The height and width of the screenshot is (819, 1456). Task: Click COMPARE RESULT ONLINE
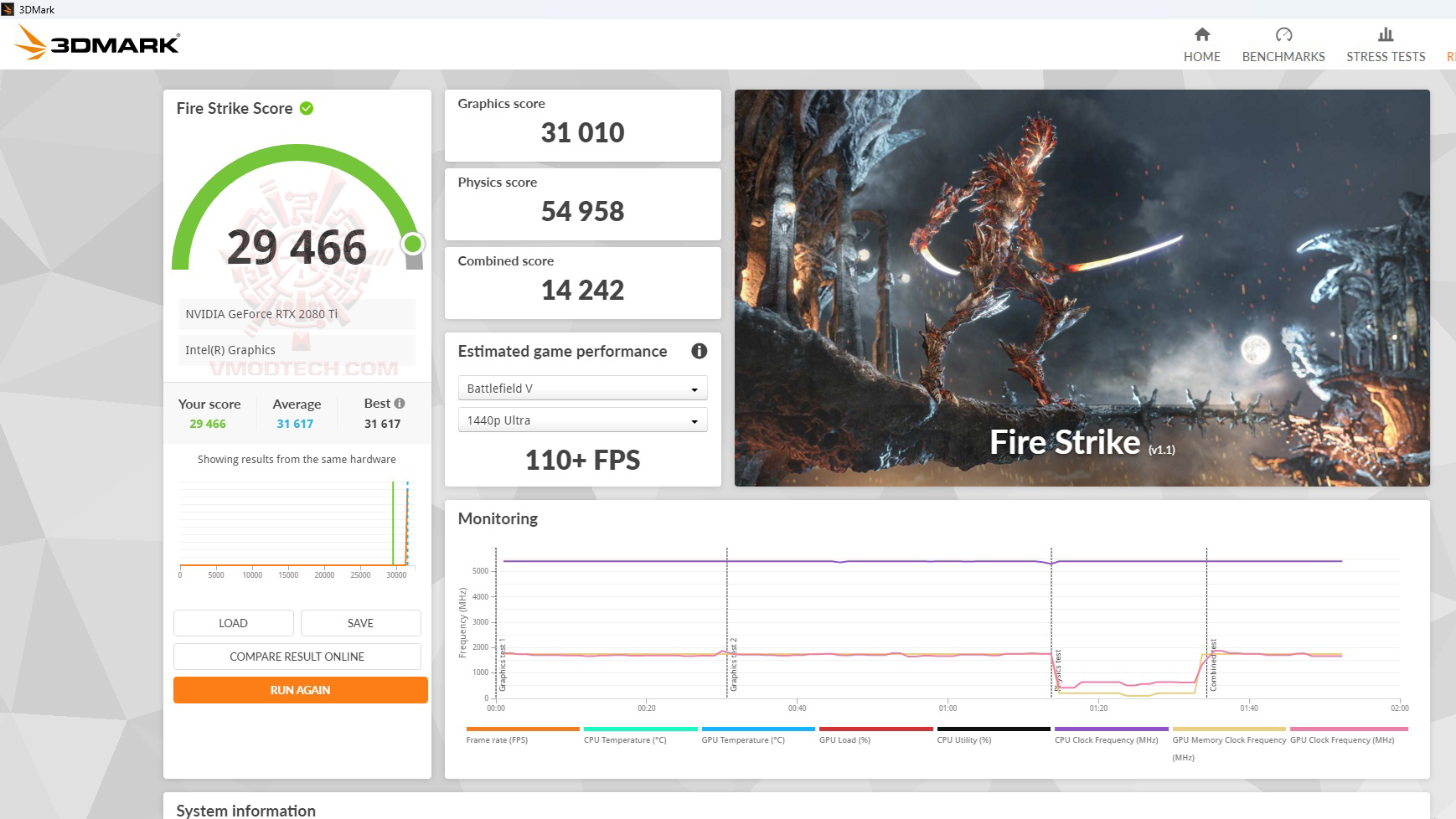297,657
